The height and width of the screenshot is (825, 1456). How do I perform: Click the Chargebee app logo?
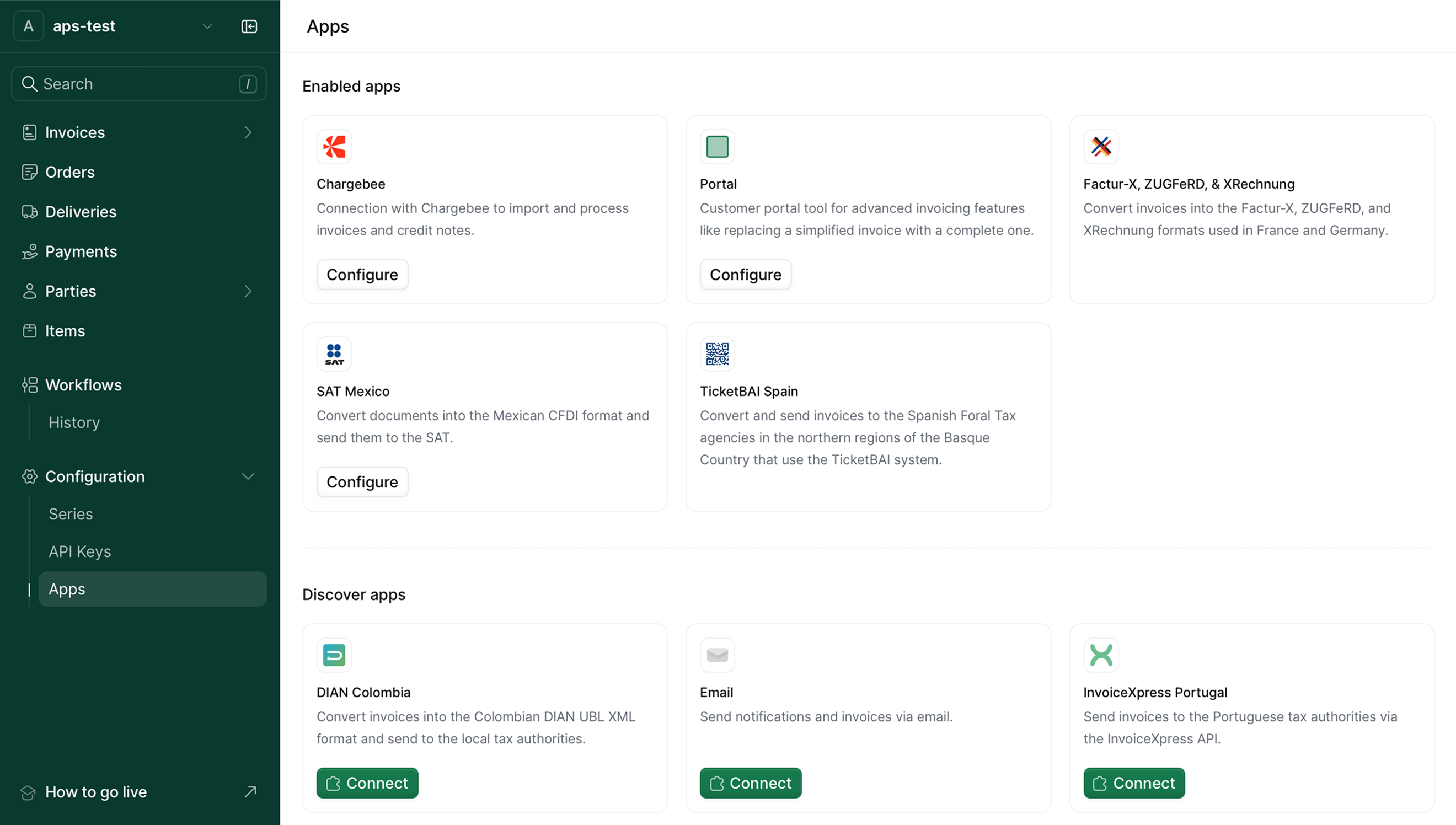click(x=334, y=147)
